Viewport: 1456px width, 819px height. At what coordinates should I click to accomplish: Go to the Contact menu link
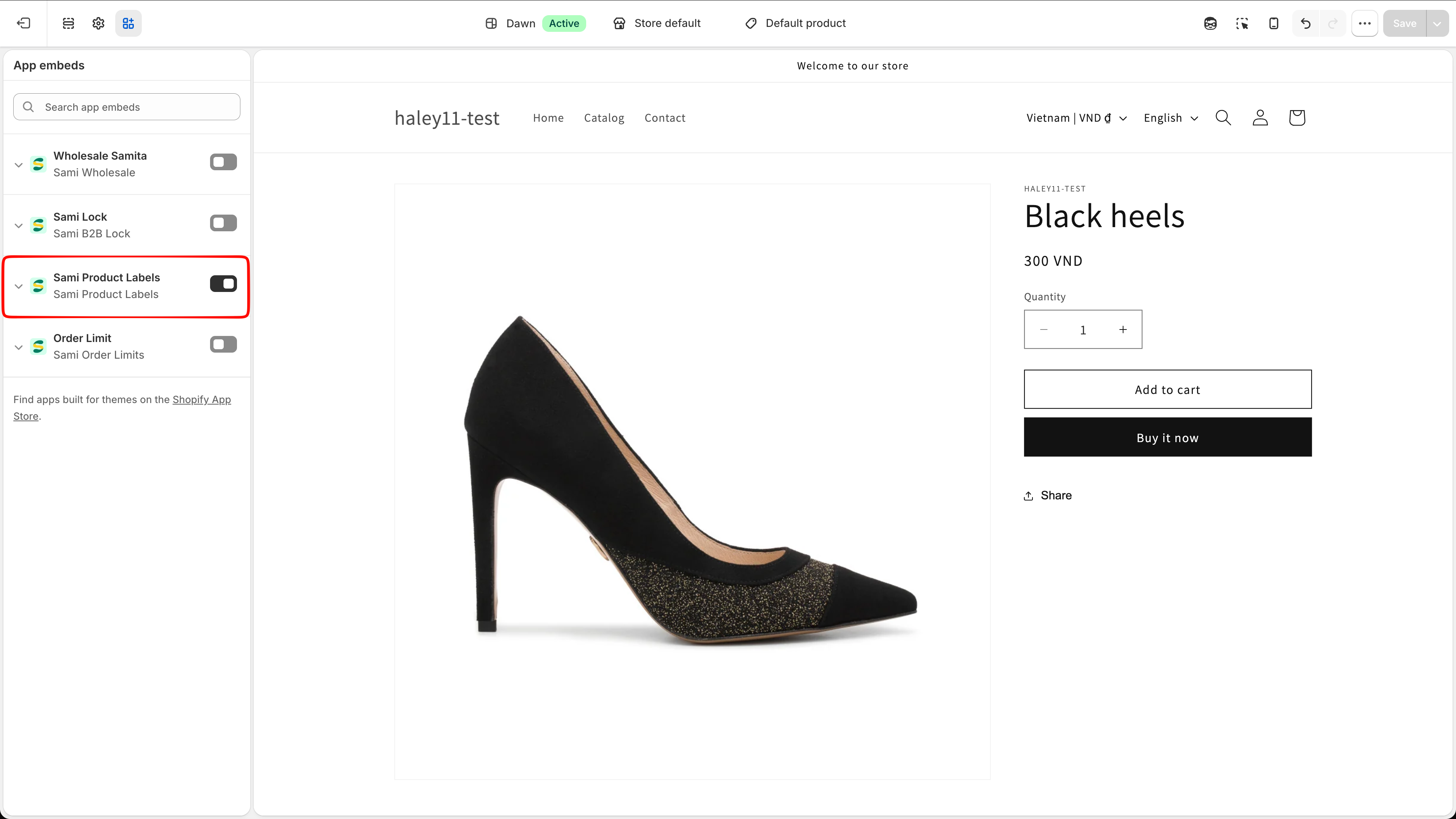(x=665, y=118)
